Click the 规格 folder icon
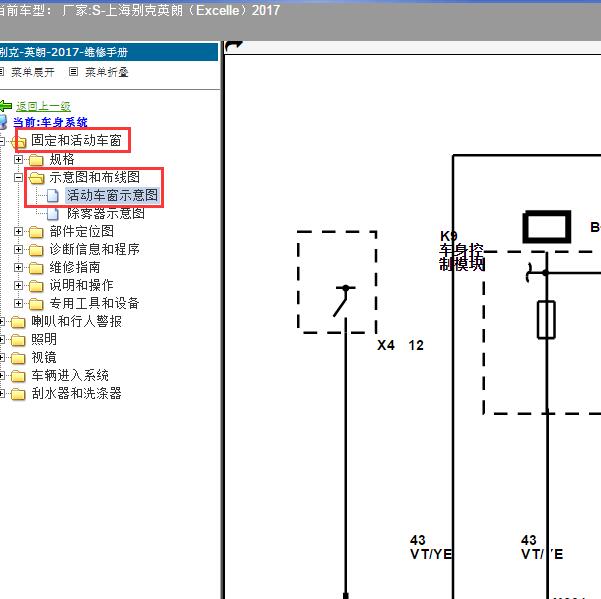601x599 pixels. click(37, 160)
